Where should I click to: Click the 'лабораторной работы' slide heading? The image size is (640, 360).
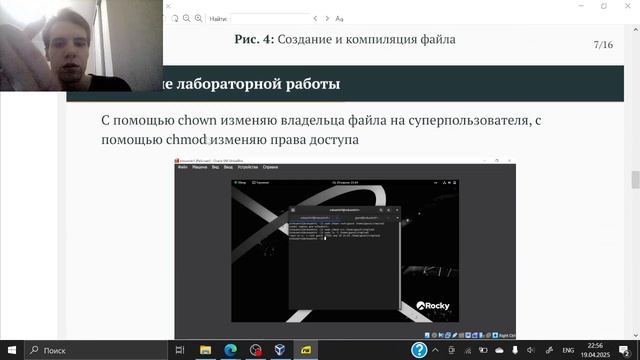click(258, 84)
